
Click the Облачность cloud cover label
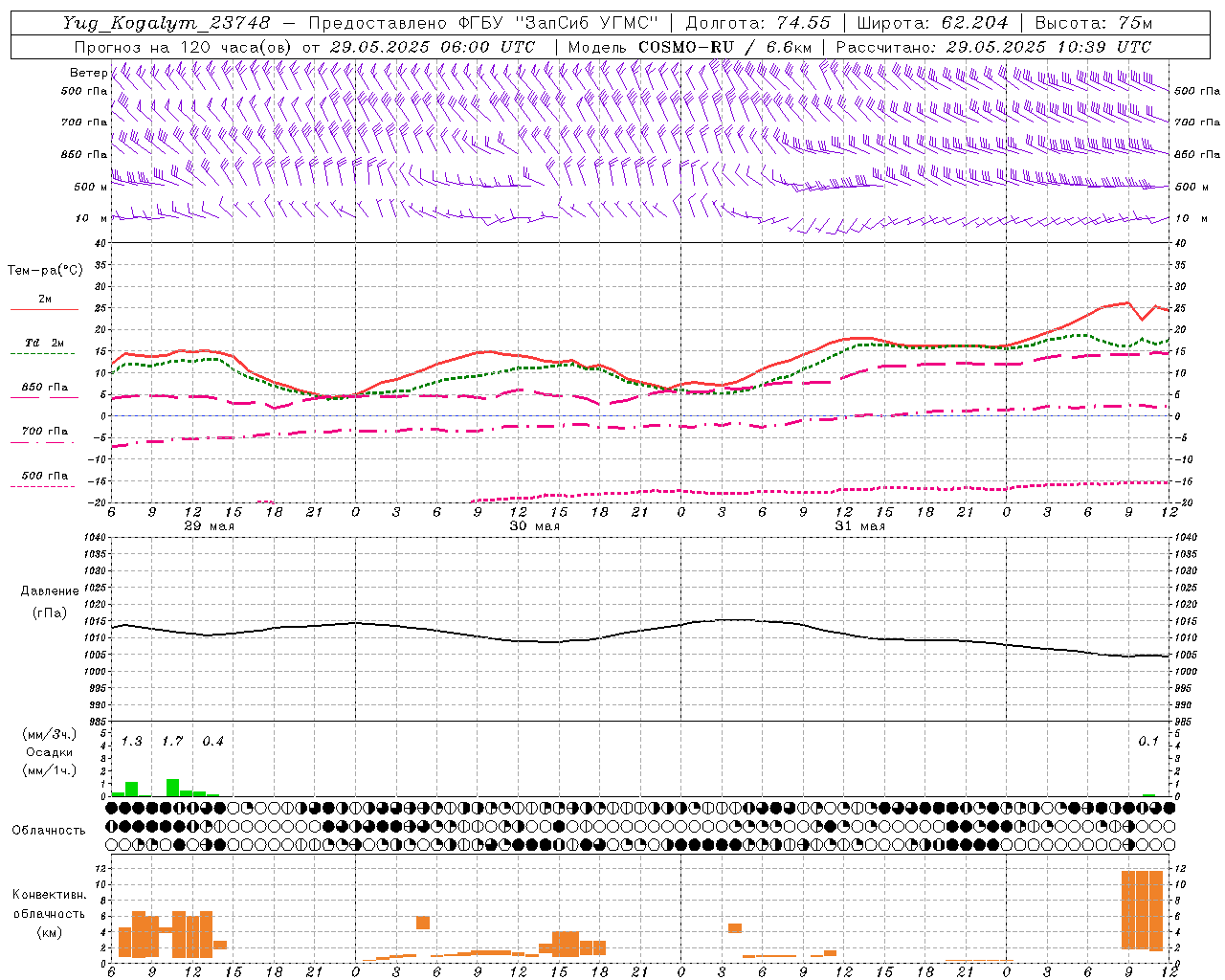point(49,831)
